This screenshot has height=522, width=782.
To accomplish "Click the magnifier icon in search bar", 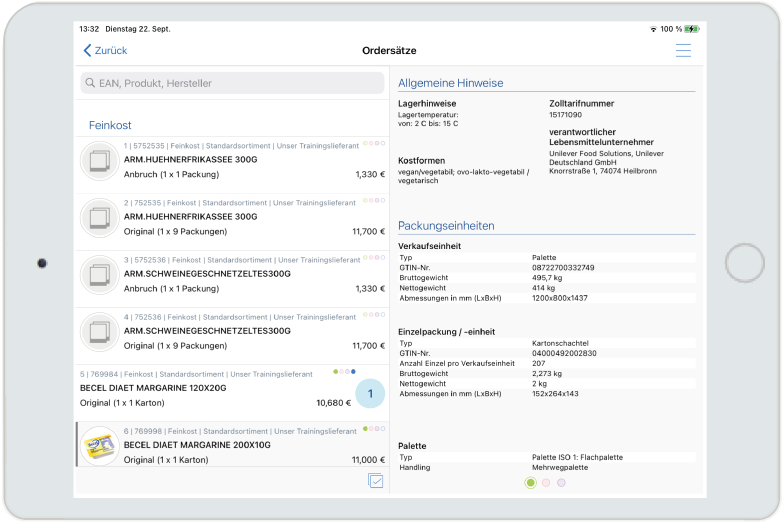I will (90, 83).
